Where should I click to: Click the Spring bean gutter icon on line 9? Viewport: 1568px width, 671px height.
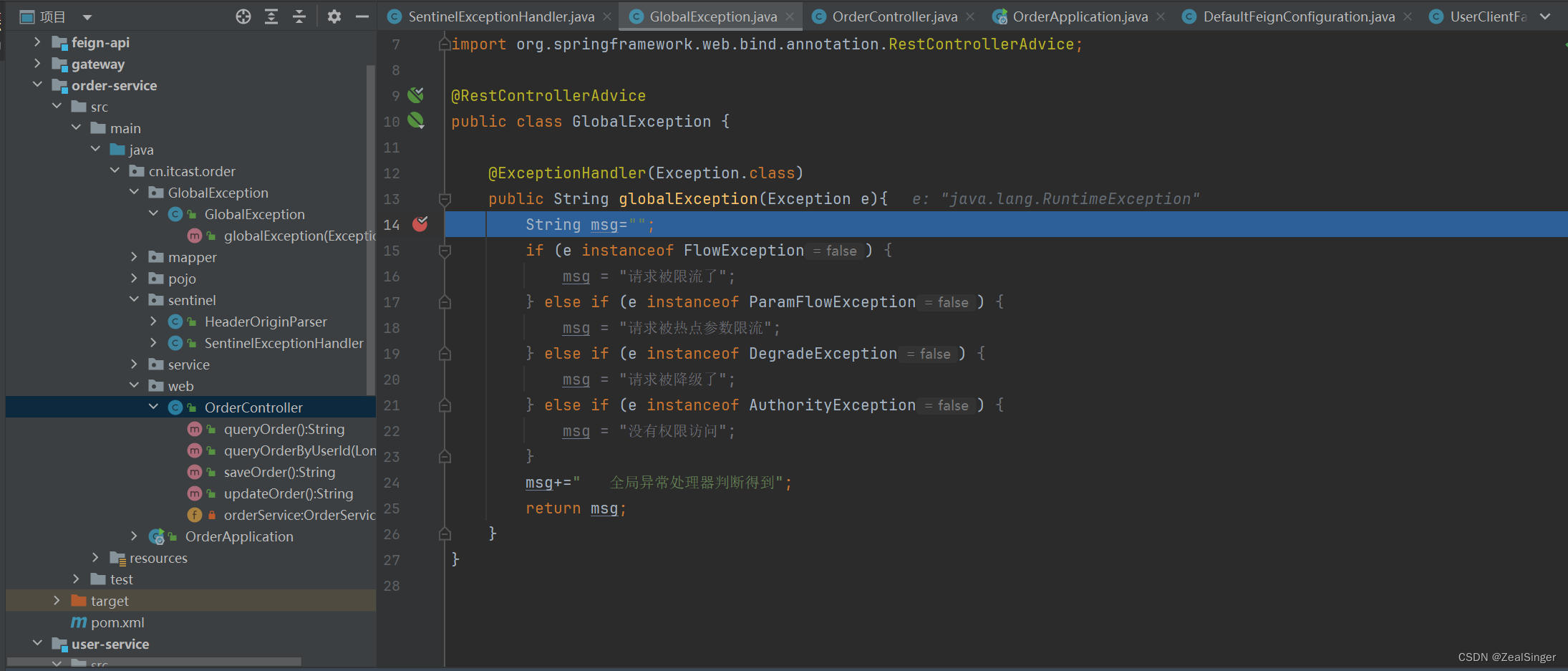pyautogui.click(x=416, y=95)
